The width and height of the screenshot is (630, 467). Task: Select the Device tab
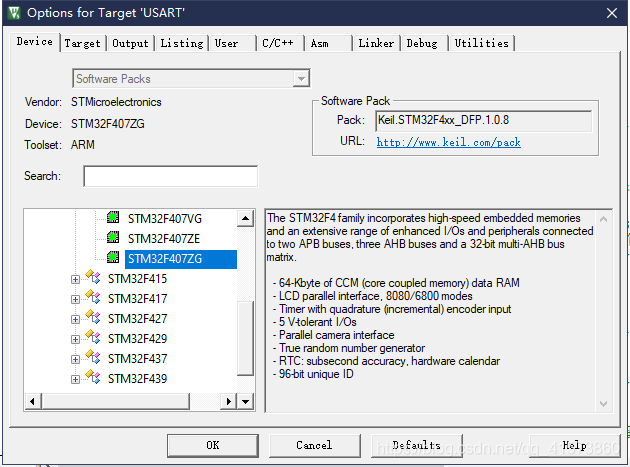click(x=35, y=42)
